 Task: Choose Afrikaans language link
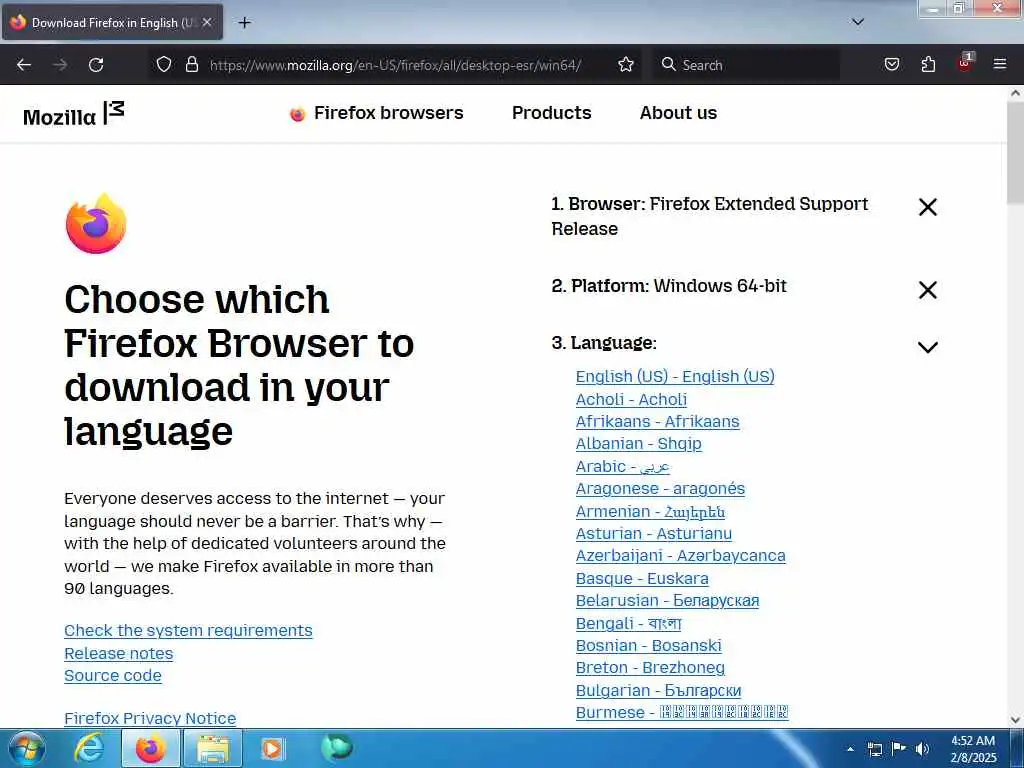[x=657, y=421]
